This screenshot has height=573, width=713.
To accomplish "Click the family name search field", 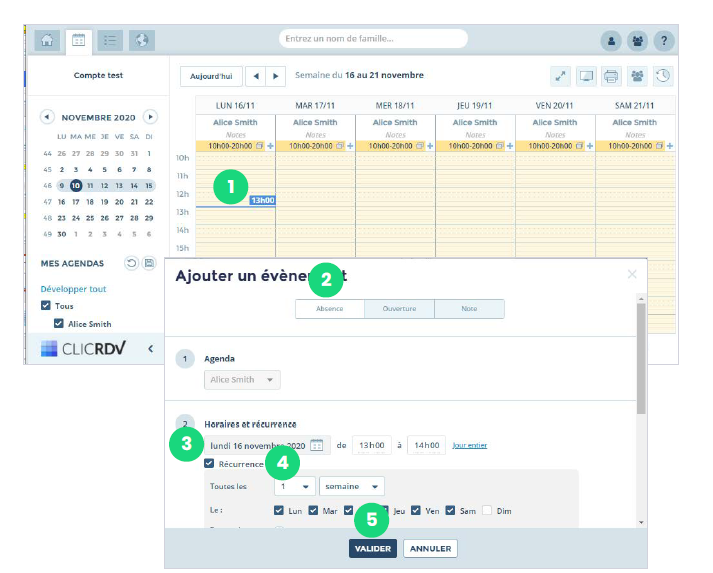I will [x=373, y=39].
